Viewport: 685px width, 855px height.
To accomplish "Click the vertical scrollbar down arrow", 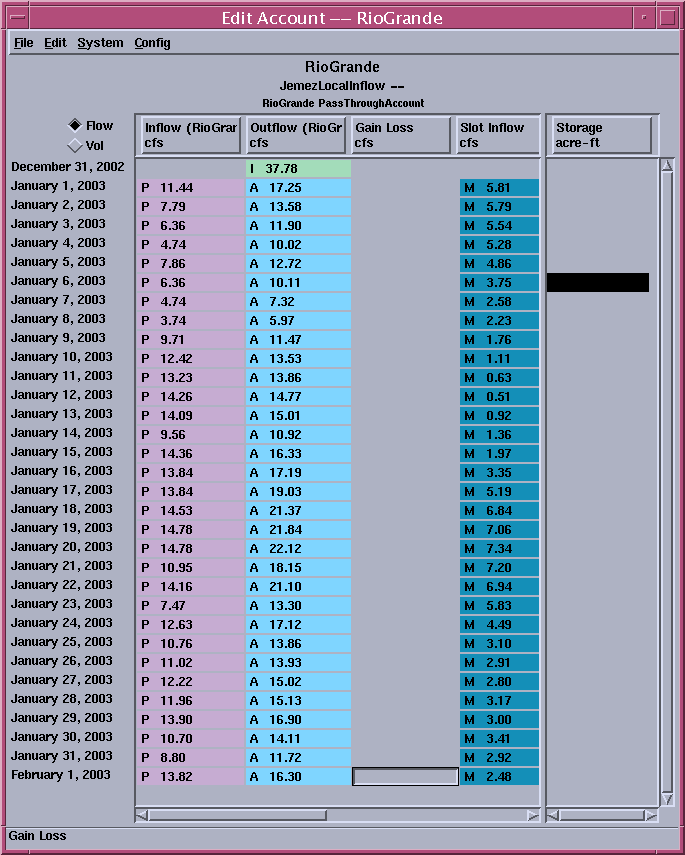I will click(667, 799).
